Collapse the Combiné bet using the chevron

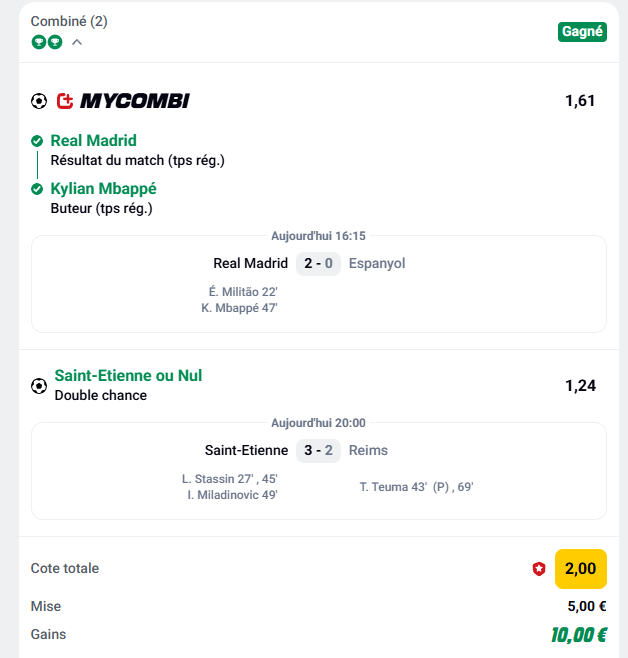pyautogui.click(x=77, y=42)
